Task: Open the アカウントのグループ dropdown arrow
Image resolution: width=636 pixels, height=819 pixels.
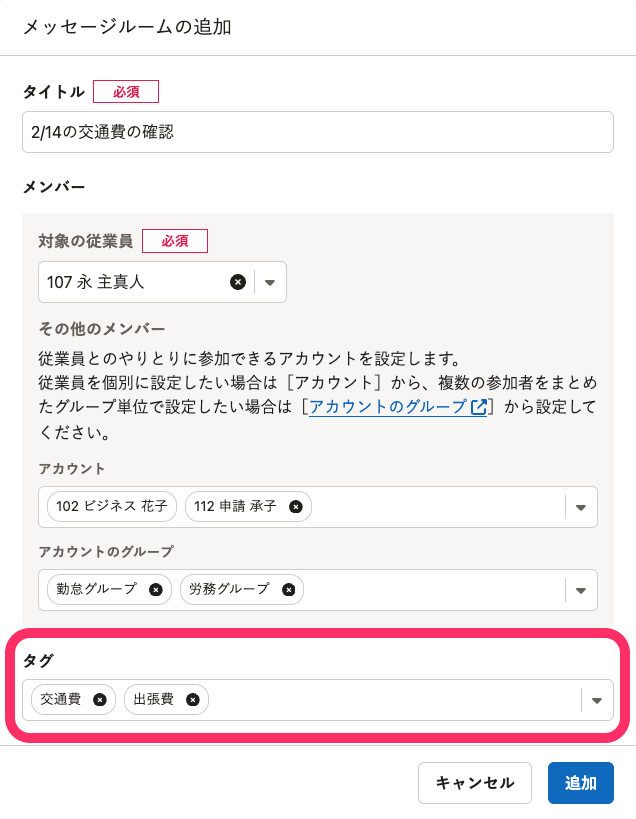Action: point(580,590)
